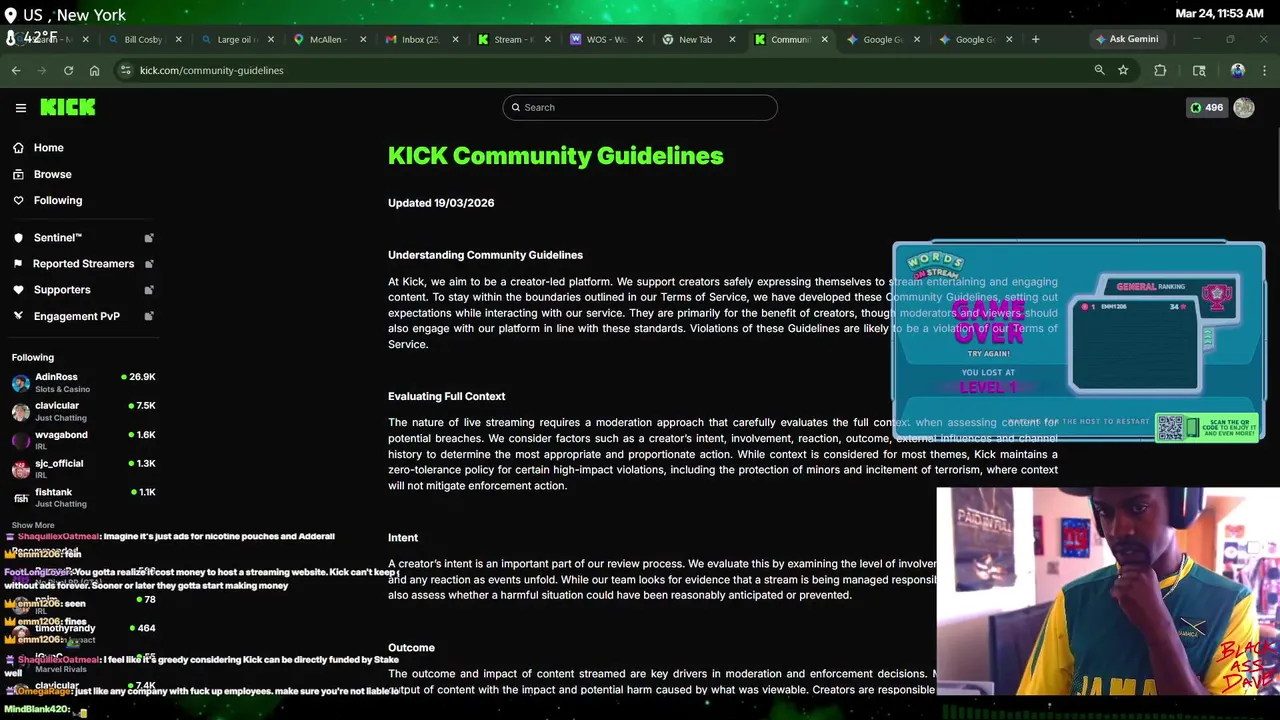Screen dimensions: 1280x720
Task: Click the KICK Community Guidelines heading
Action: point(555,156)
